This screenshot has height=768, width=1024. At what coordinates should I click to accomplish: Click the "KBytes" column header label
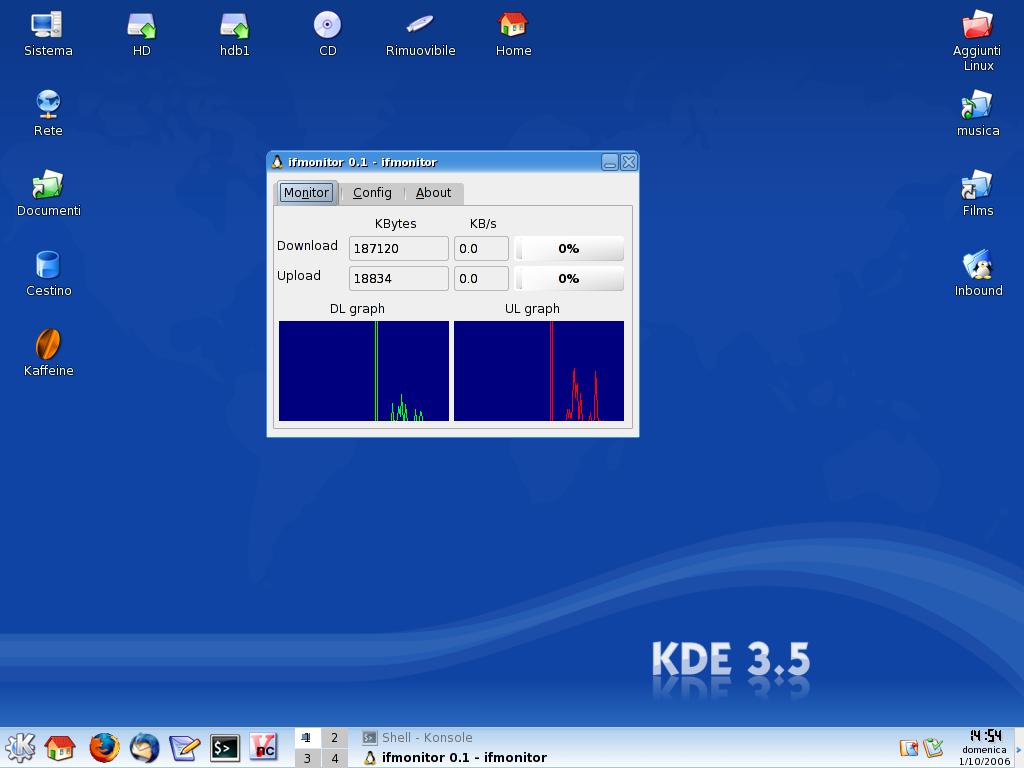click(395, 223)
